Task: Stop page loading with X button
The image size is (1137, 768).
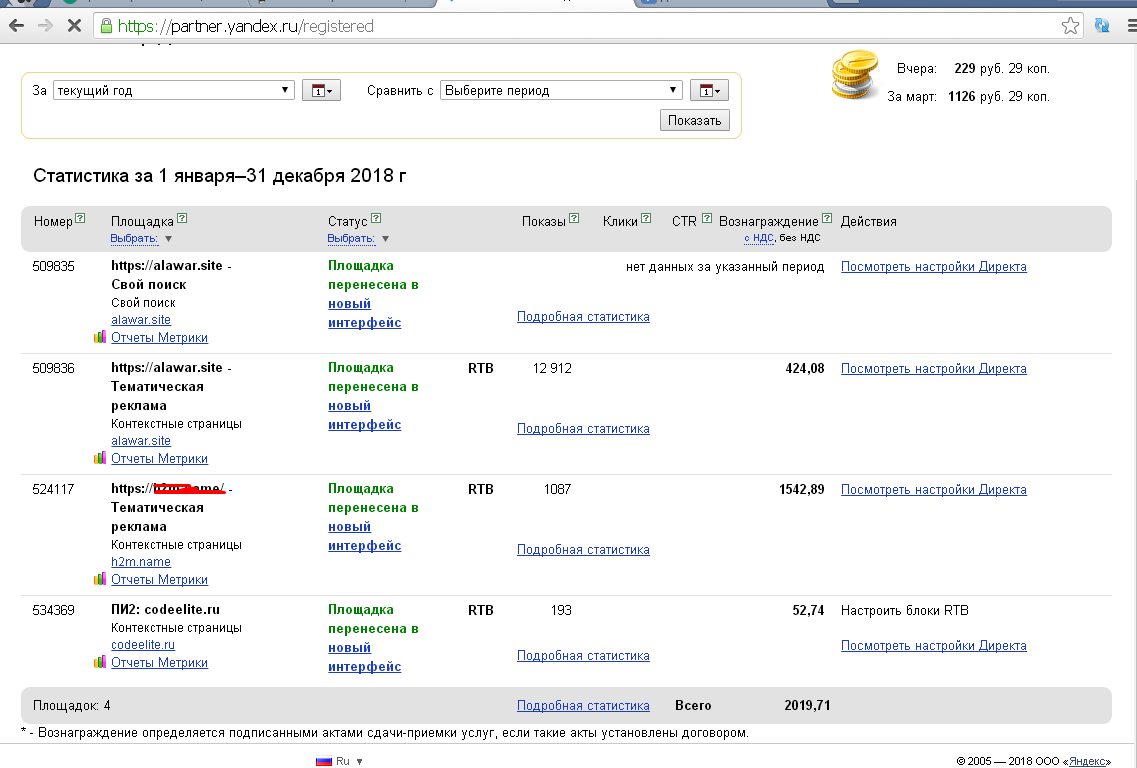Action: pos(74,26)
